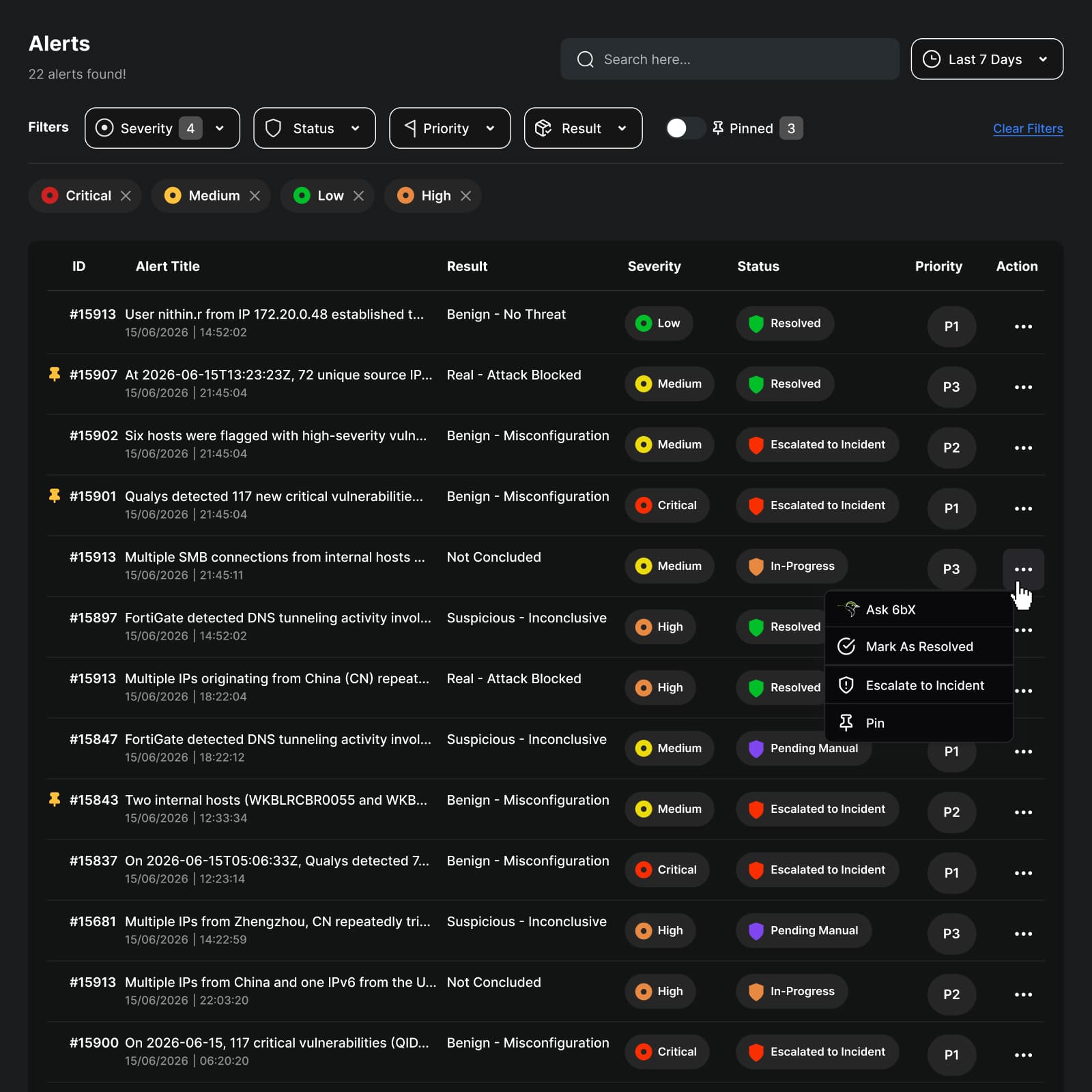Screen dimensions: 1092x1092
Task: Click title 'Two internal hosts (WKBLRCBR0055 and WKB...'
Action: pyautogui.click(x=276, y=800)
